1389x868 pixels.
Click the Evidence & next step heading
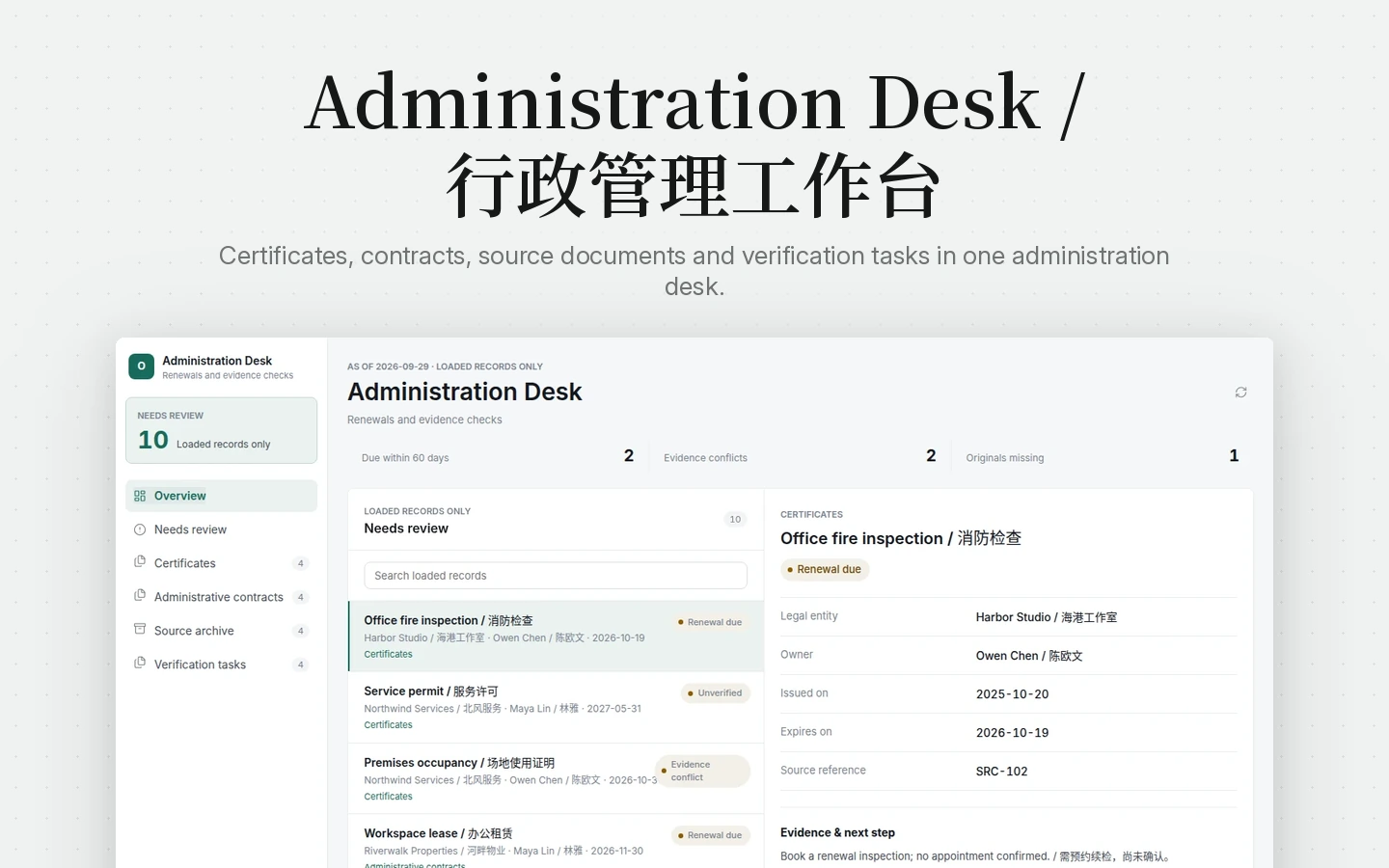[837, 832]
